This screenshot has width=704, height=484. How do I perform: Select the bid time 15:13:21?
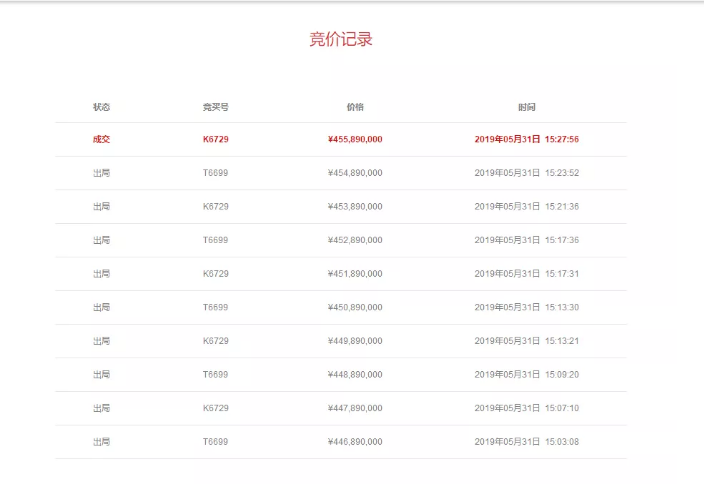[x=526, y=341]
